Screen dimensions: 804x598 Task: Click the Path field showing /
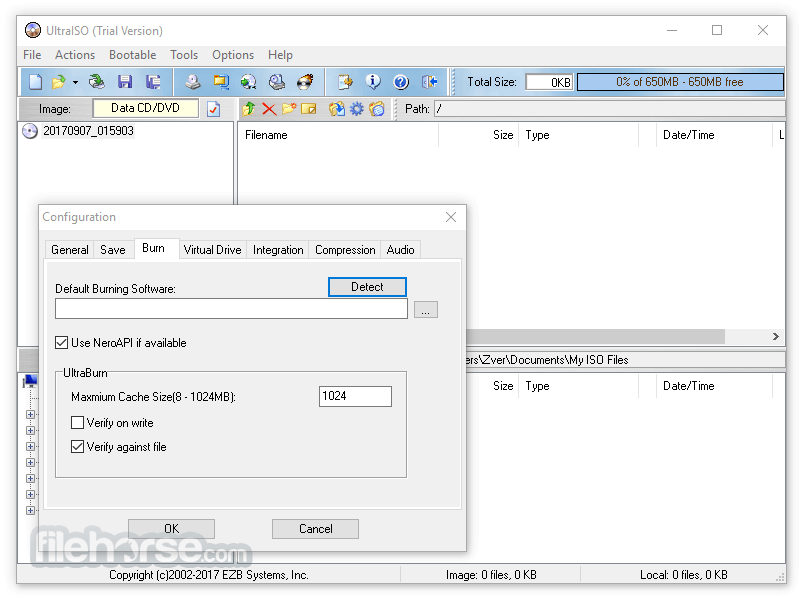coord(610,109)
